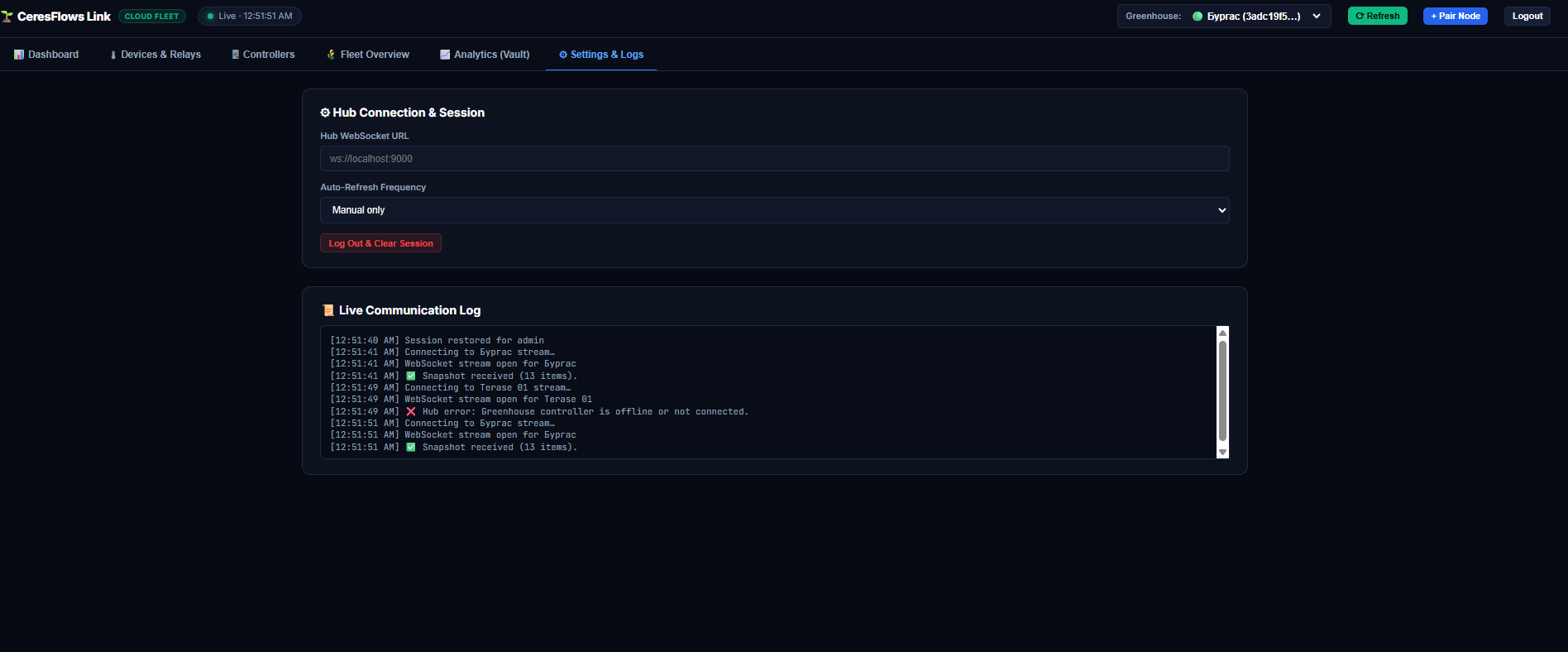Click the green status dot next to Буprac greenhouse
1568x652 pixels.
[x=1198, y=17]
